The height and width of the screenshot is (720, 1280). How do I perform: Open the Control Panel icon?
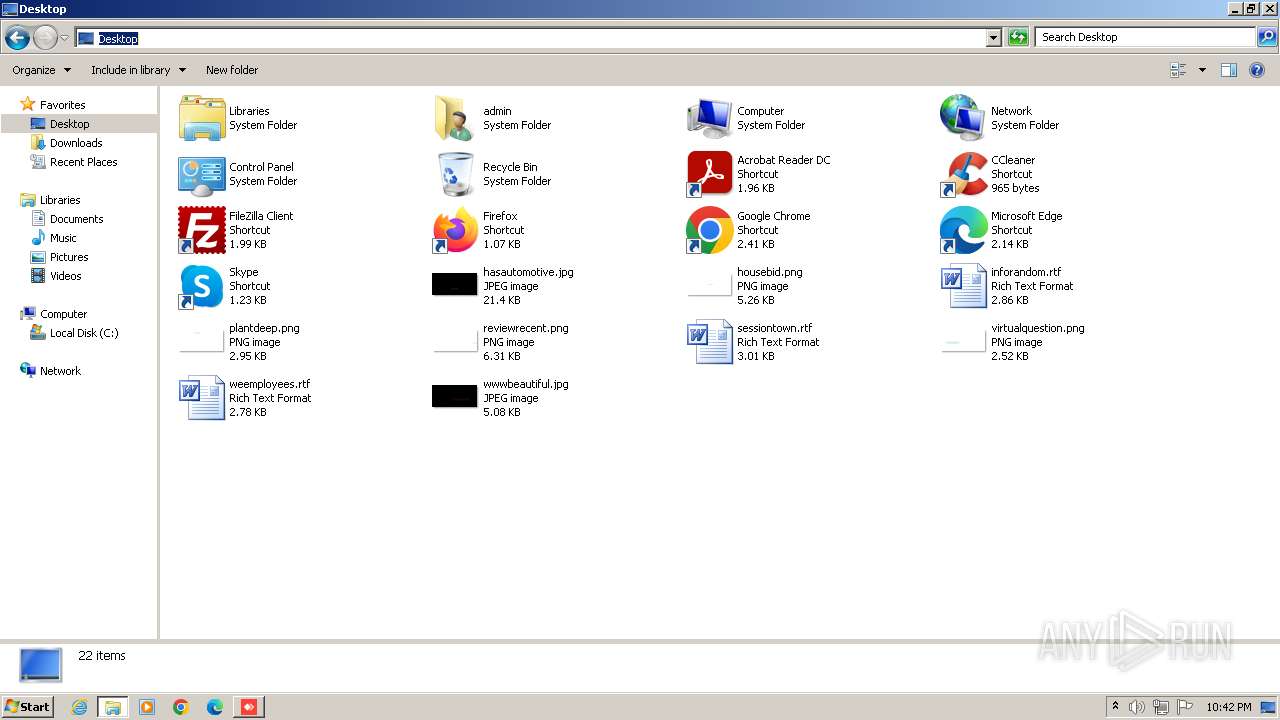202,174
